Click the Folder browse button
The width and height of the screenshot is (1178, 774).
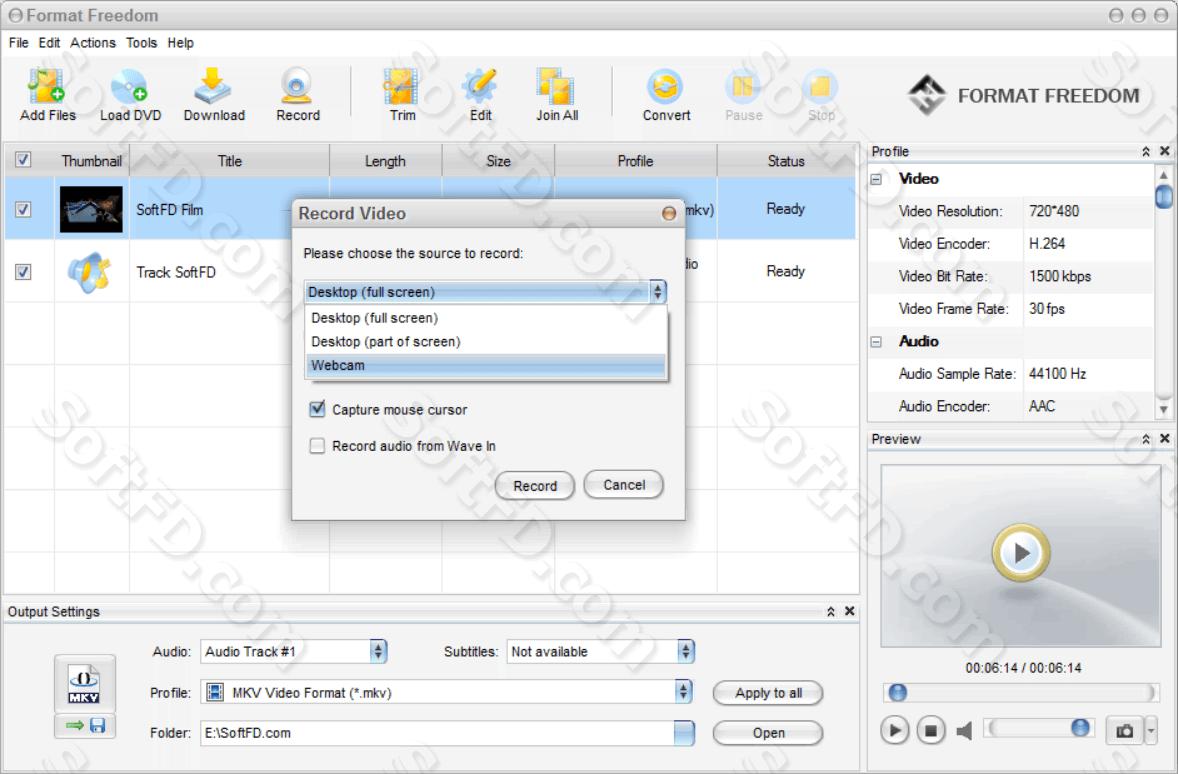(684, 733)
